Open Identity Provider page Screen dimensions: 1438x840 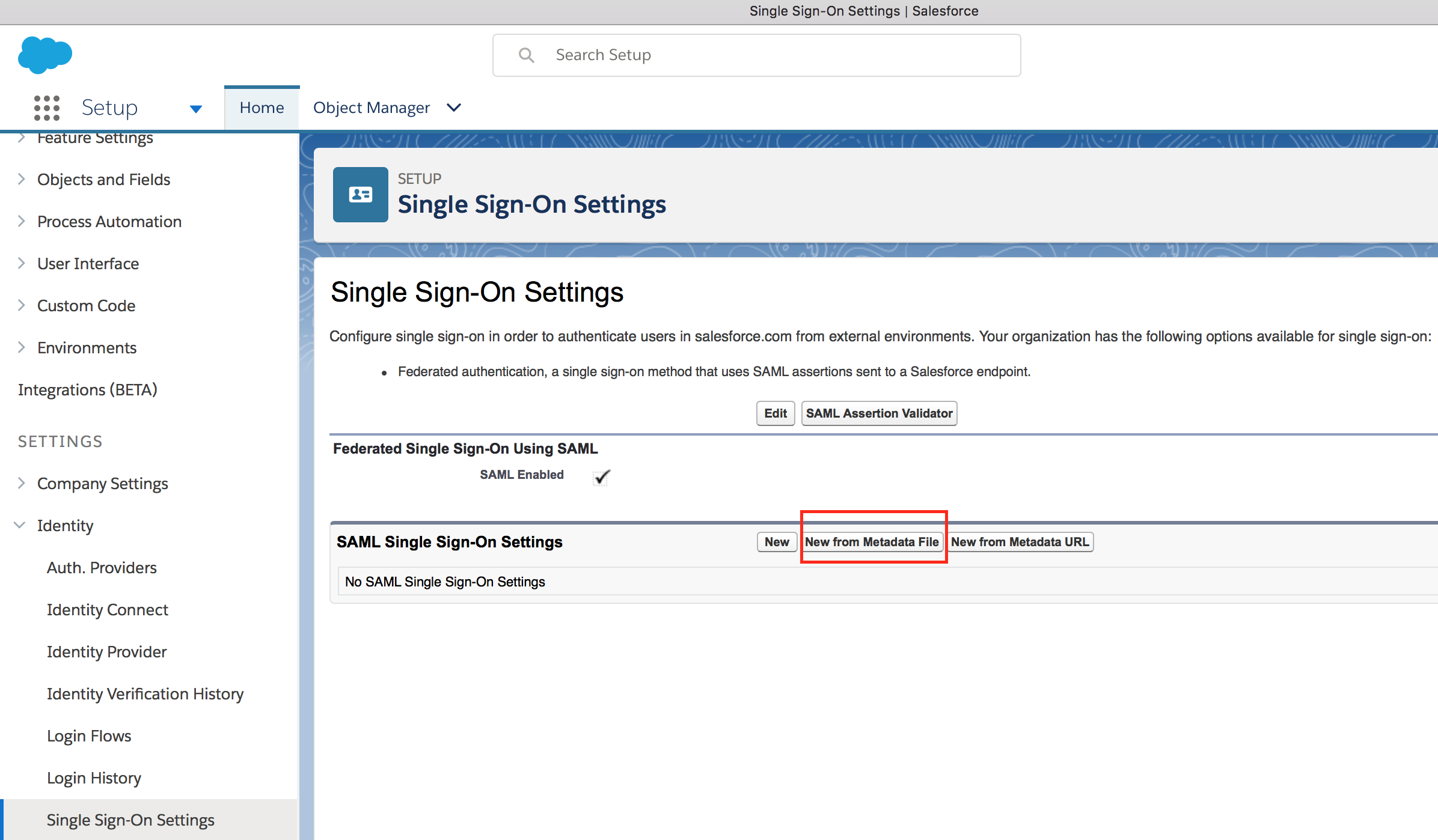point(107,651)
